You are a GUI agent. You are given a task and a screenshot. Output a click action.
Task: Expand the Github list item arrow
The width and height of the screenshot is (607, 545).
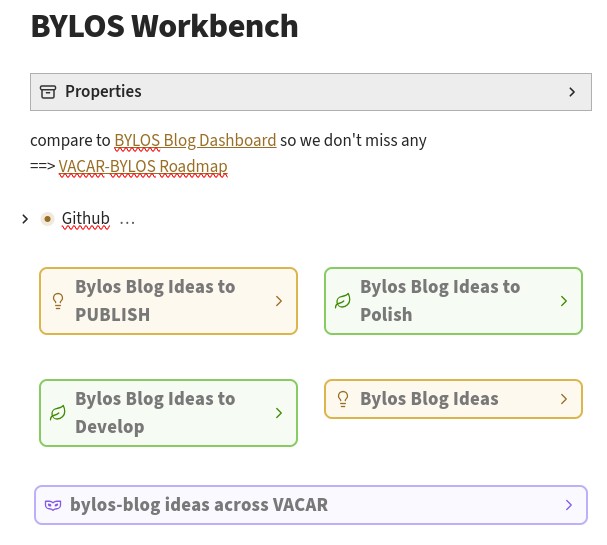pyautogui.click(x=25, y=218)
